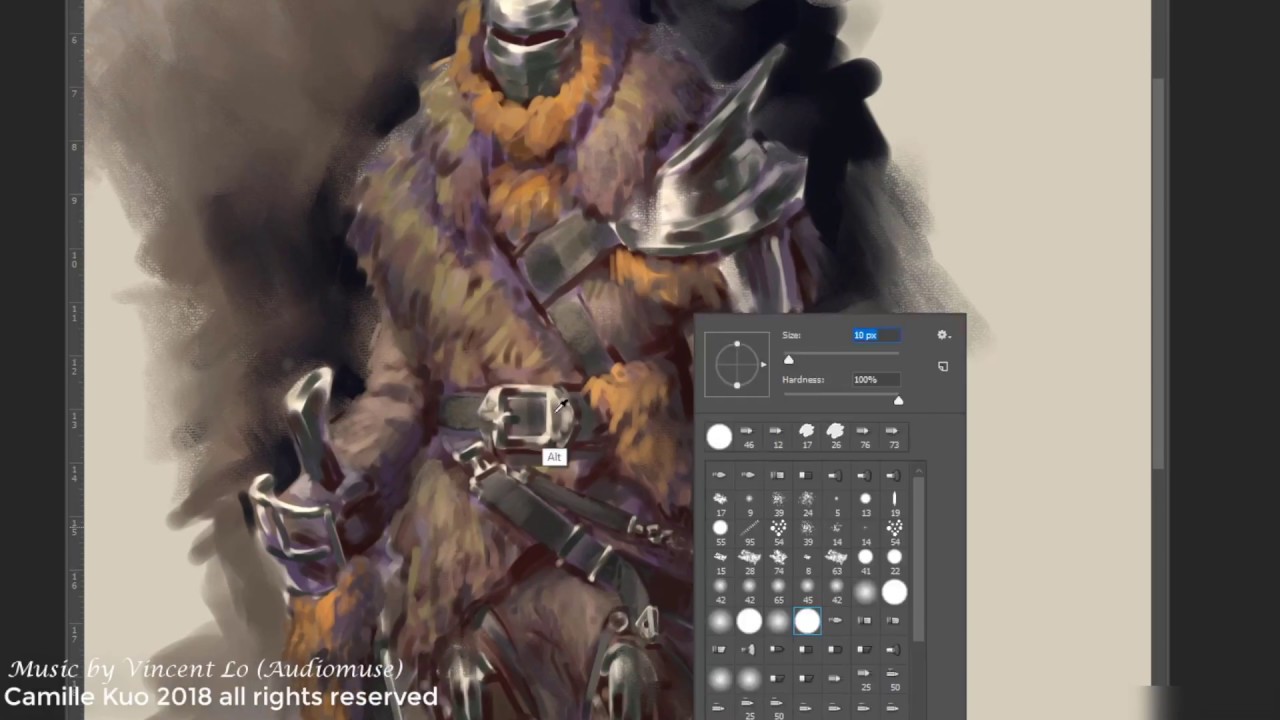The height and width of the screenshot is (720, 1280).
Task: Select recent brush labeled 26
Action: 835,436
